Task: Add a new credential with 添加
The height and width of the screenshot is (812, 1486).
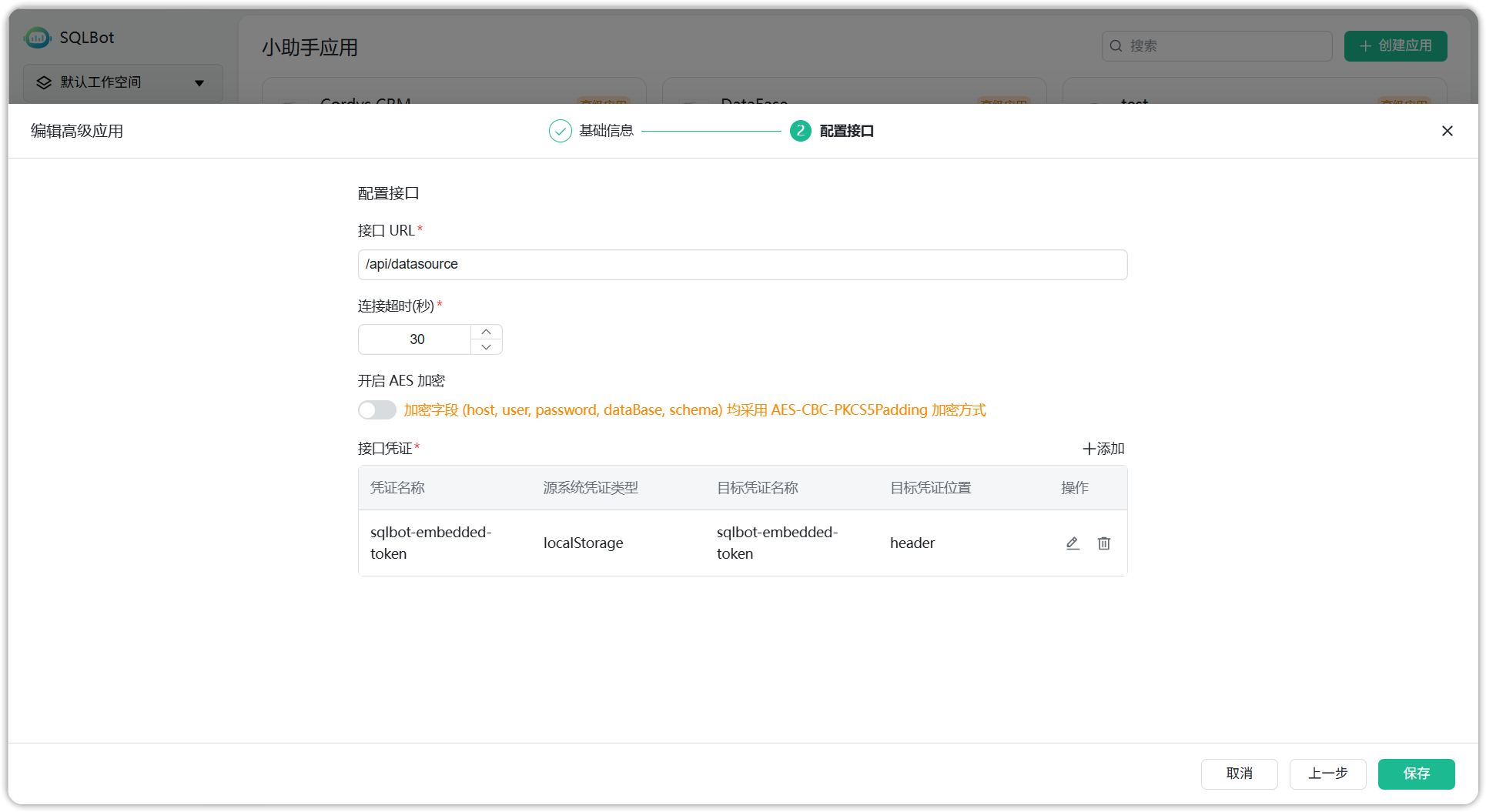Action: pos(1104,449)
